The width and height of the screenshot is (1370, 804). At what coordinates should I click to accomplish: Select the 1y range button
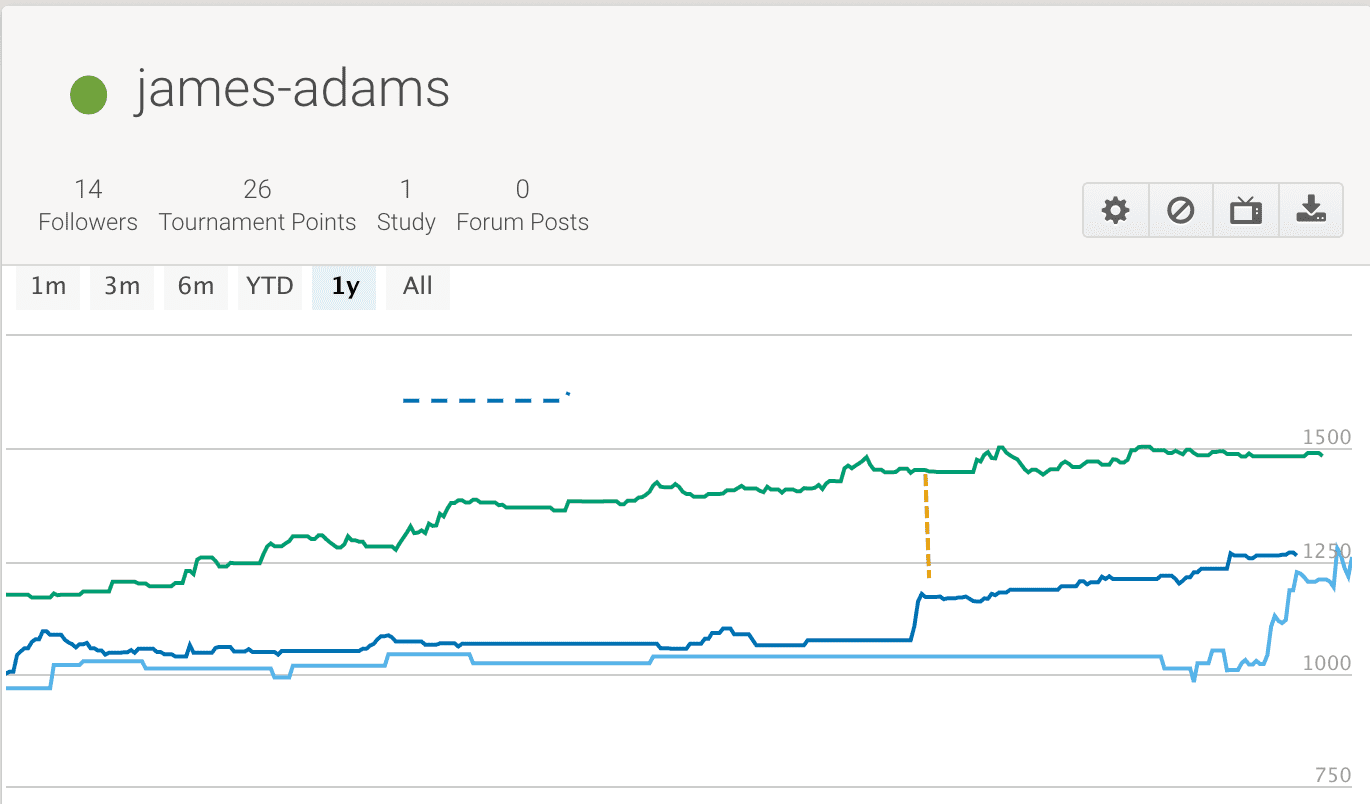pos(344,287)
